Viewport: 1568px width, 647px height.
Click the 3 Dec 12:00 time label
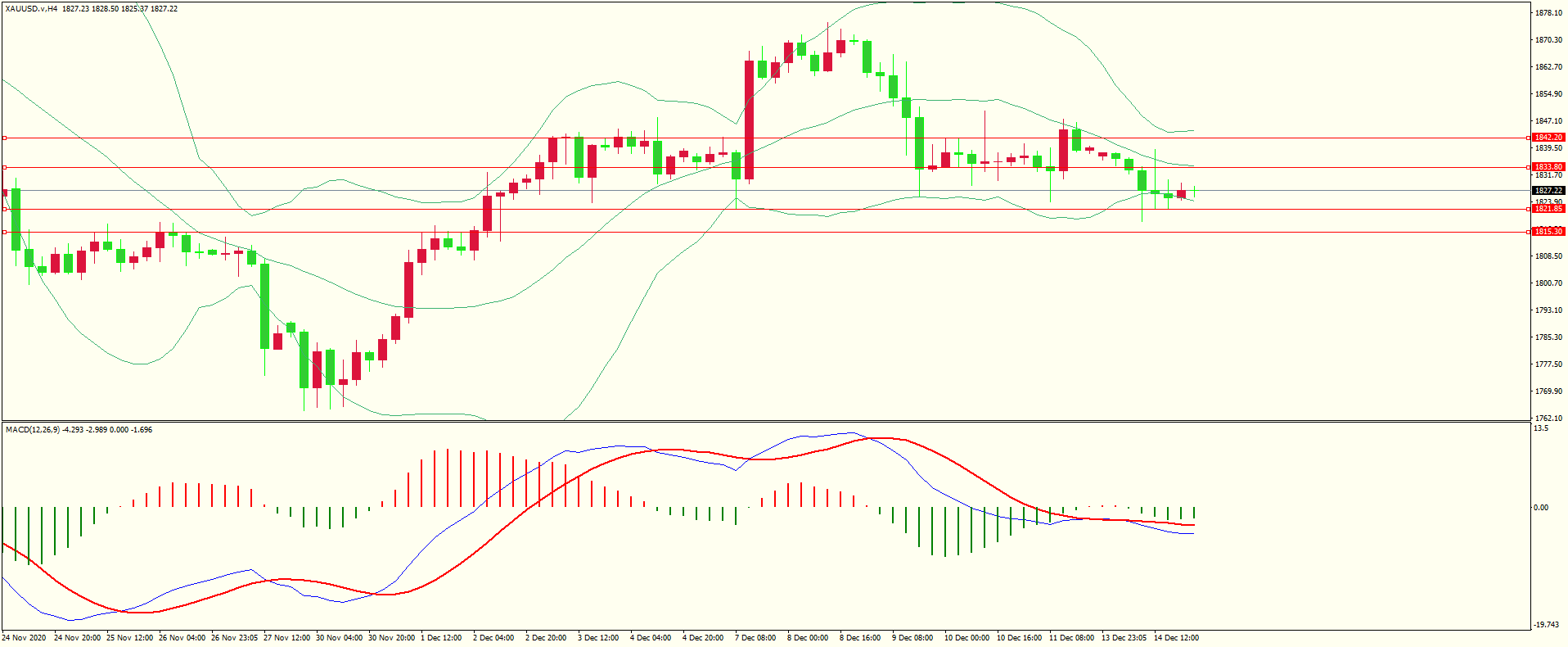(x=598, y=638)
